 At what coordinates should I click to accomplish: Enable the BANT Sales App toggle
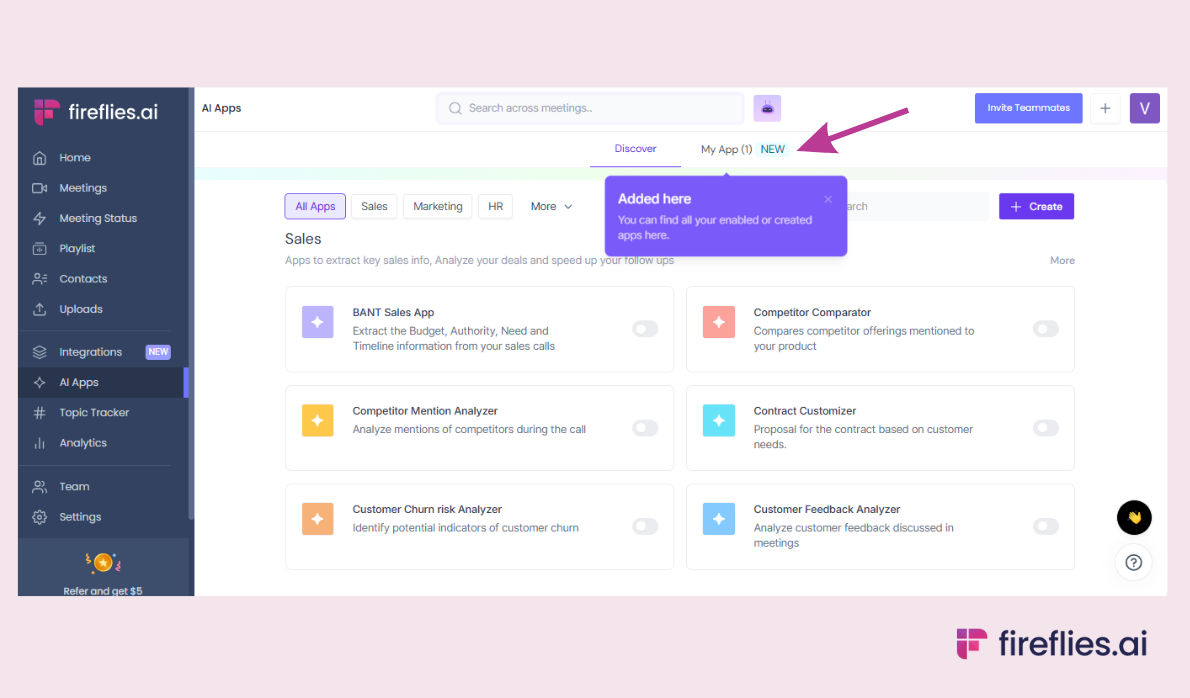pos(645,329)
